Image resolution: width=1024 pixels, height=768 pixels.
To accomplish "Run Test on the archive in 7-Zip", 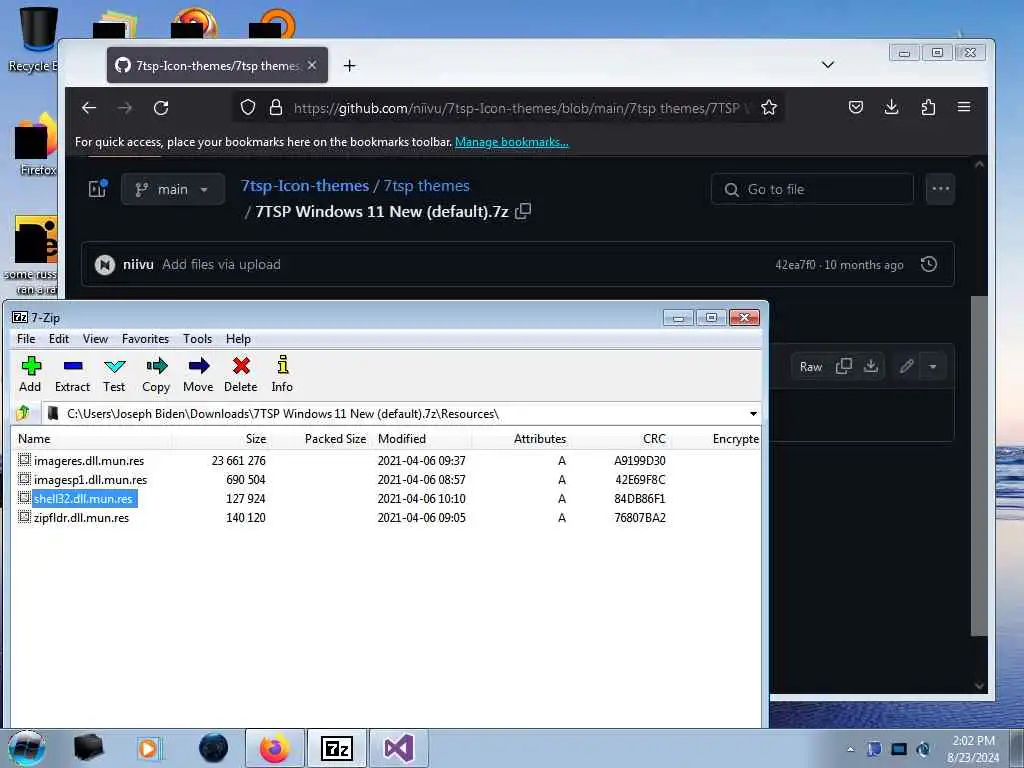I will click(x=114, y=374).
